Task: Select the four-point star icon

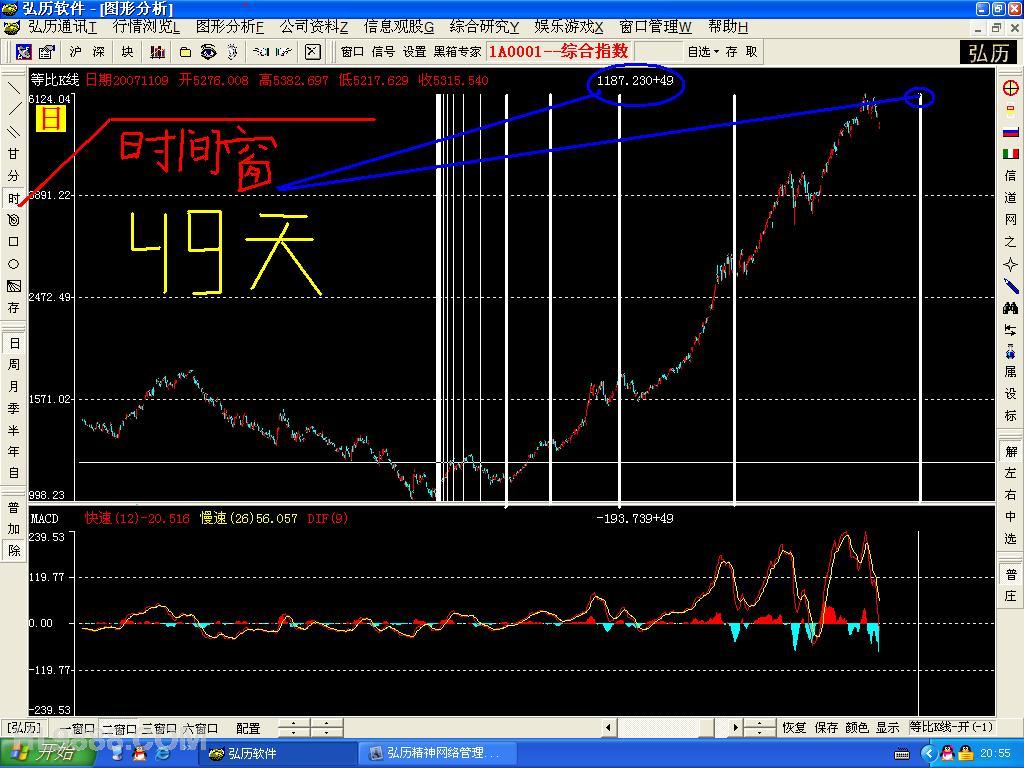Action: click(1011, 264)
